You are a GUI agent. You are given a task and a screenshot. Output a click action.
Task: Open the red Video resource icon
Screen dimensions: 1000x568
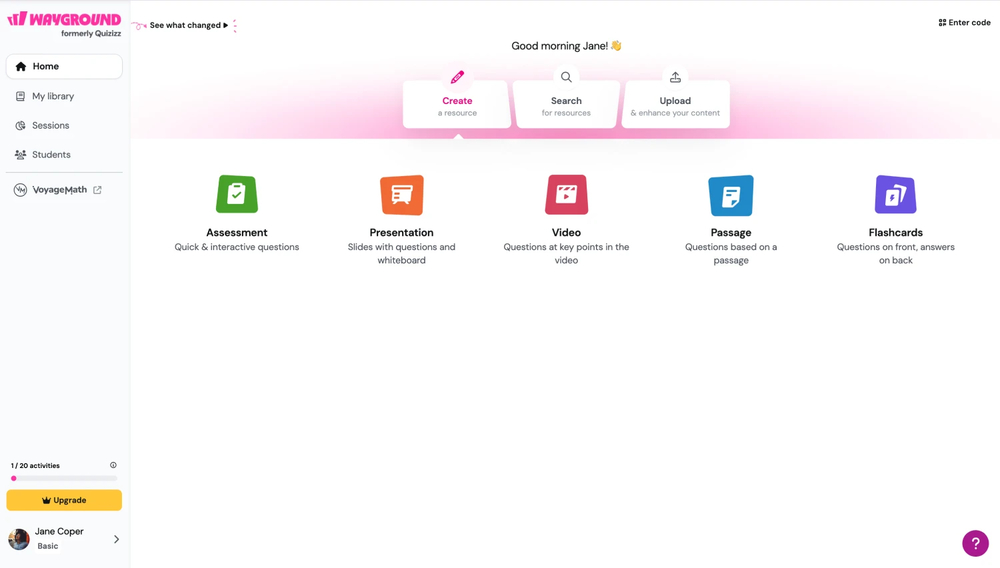coord(566,195)
